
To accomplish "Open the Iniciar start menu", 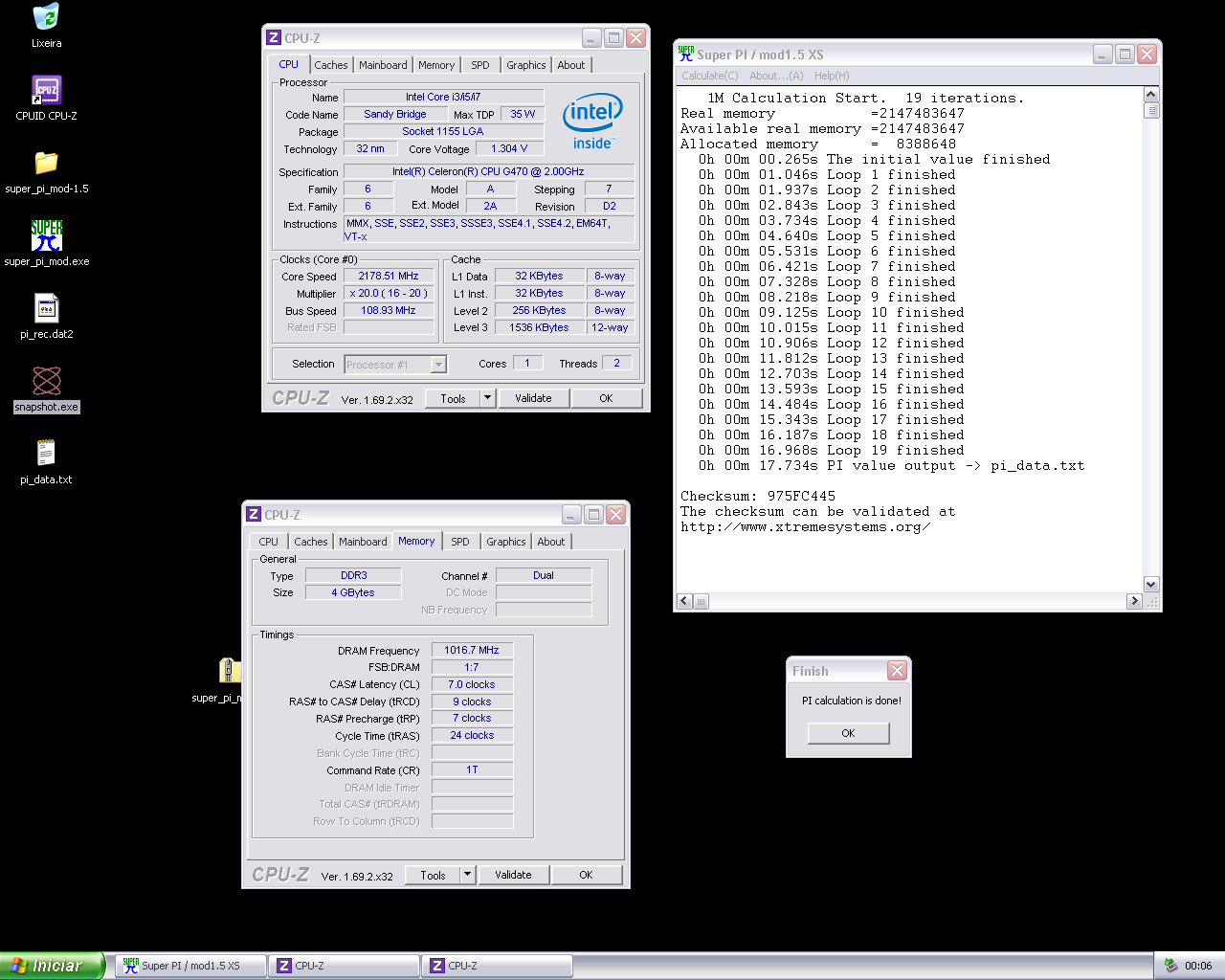I will pos(50,966).
